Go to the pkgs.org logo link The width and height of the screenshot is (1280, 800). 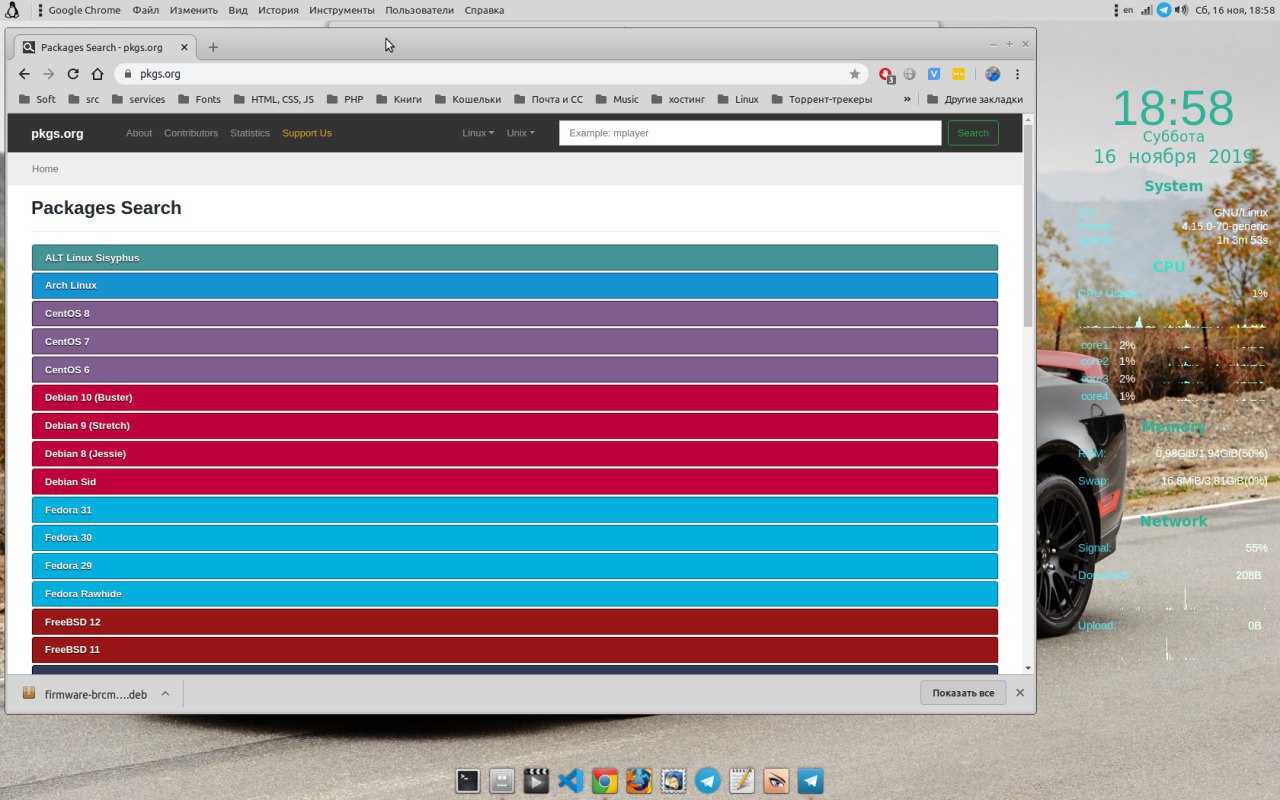tap(57, 133)
